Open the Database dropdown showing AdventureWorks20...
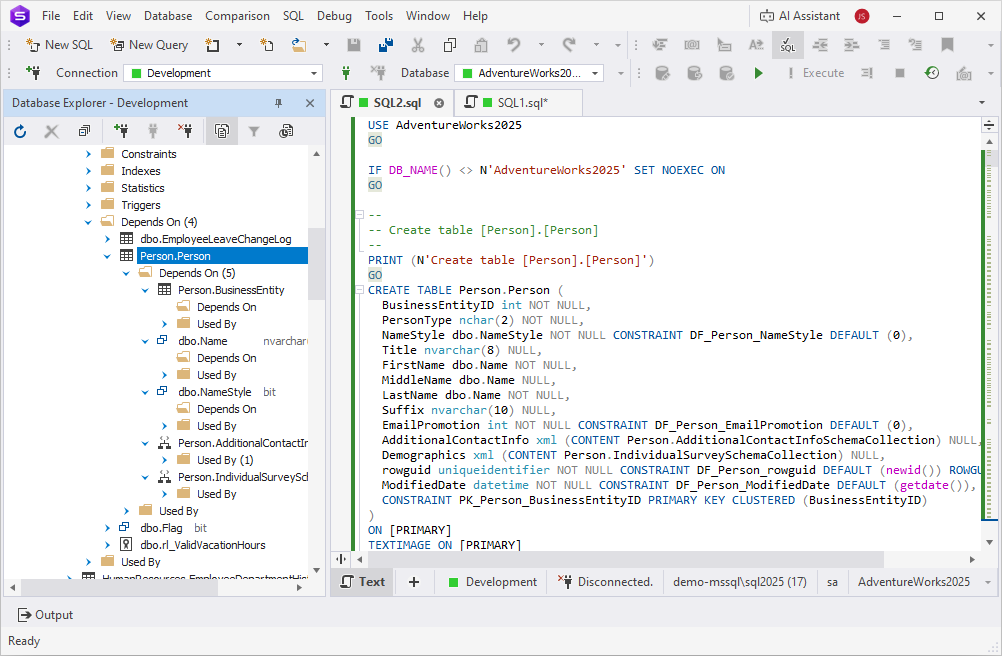This screenshot has height=656, width=1002. (529, 73)
